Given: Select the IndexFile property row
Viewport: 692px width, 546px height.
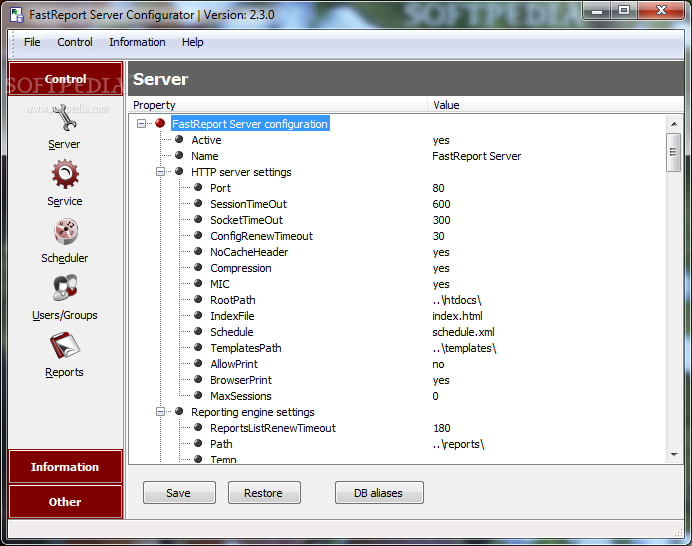Looking at the screenshot, I should (232, 316).
